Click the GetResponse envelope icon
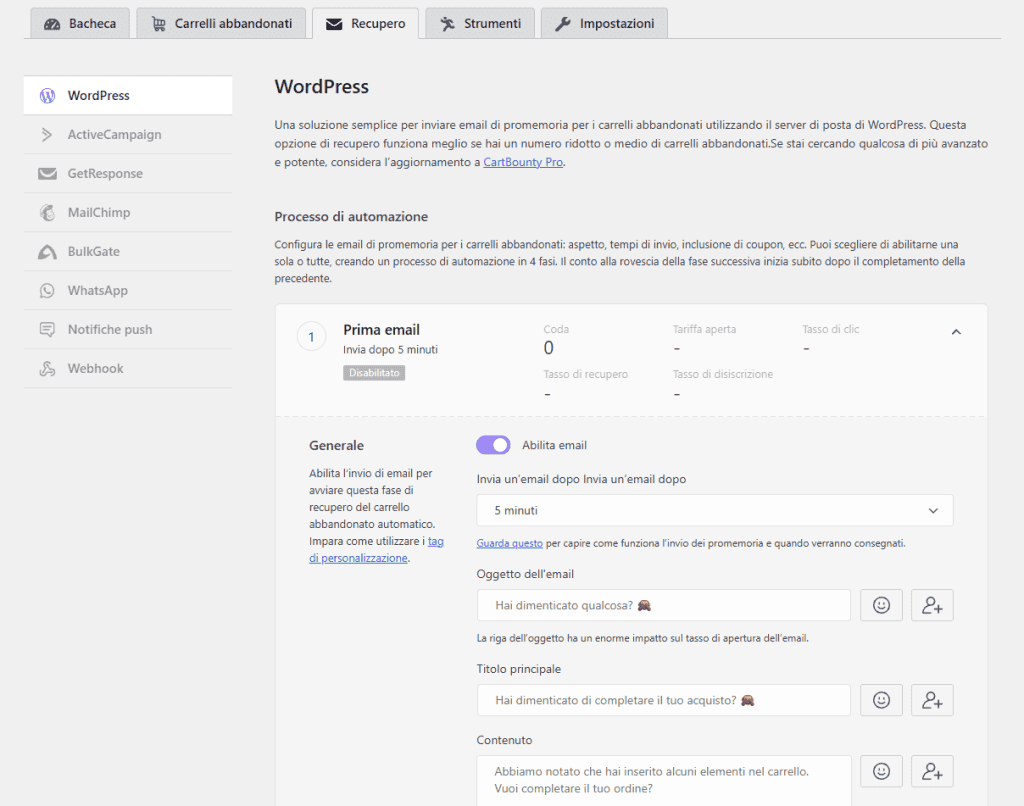Viewport: 1024px width, 806px height. click(47, 174)
